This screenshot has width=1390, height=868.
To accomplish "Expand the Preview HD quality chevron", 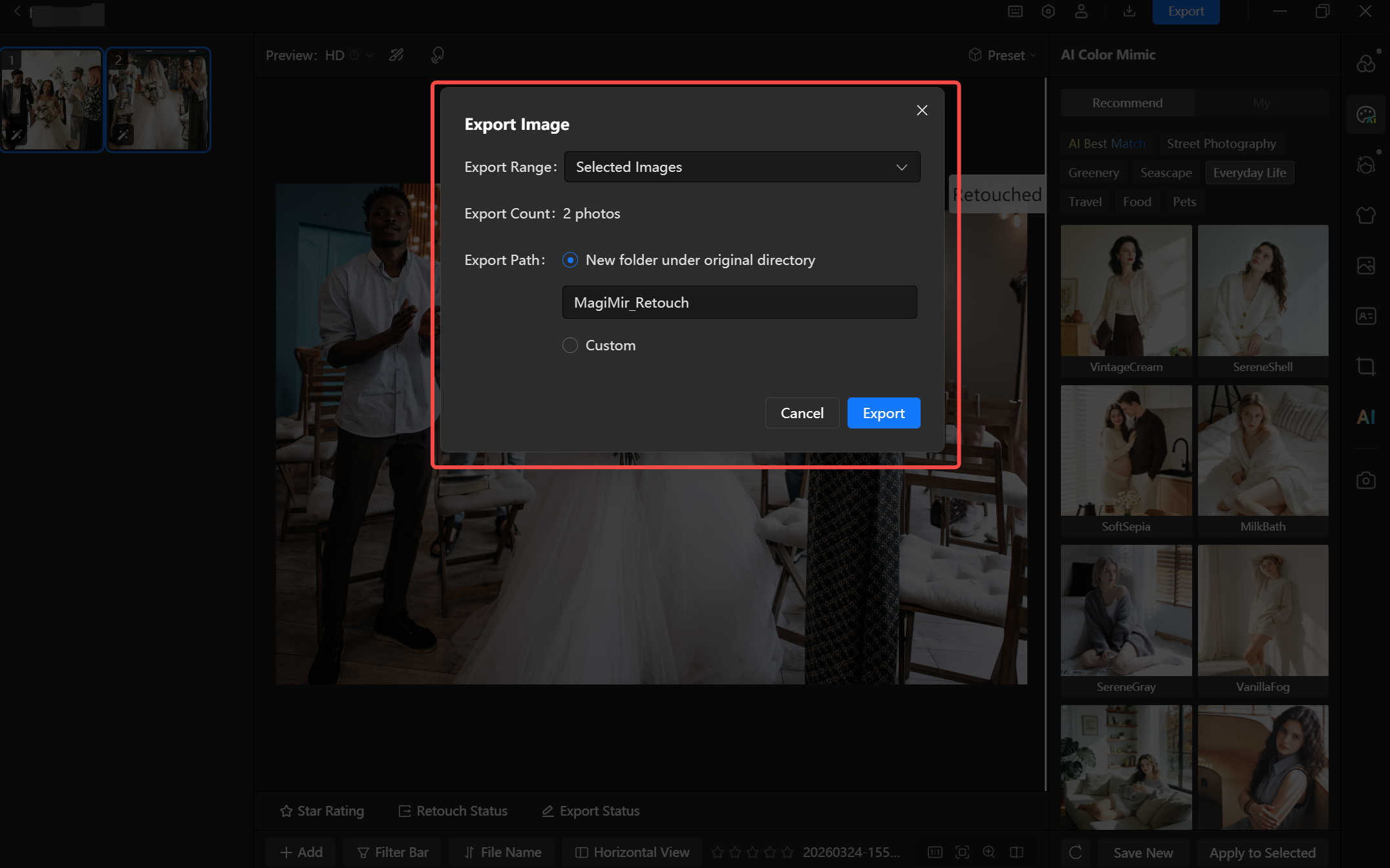I will 370,56.
